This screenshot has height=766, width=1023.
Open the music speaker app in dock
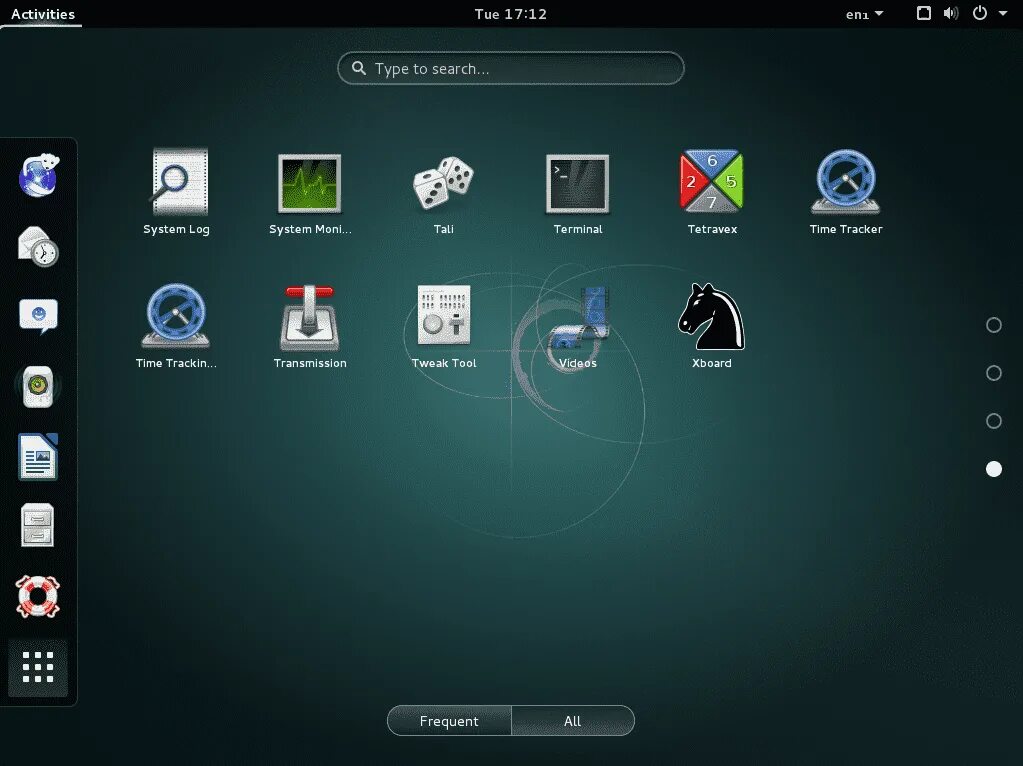38,387
